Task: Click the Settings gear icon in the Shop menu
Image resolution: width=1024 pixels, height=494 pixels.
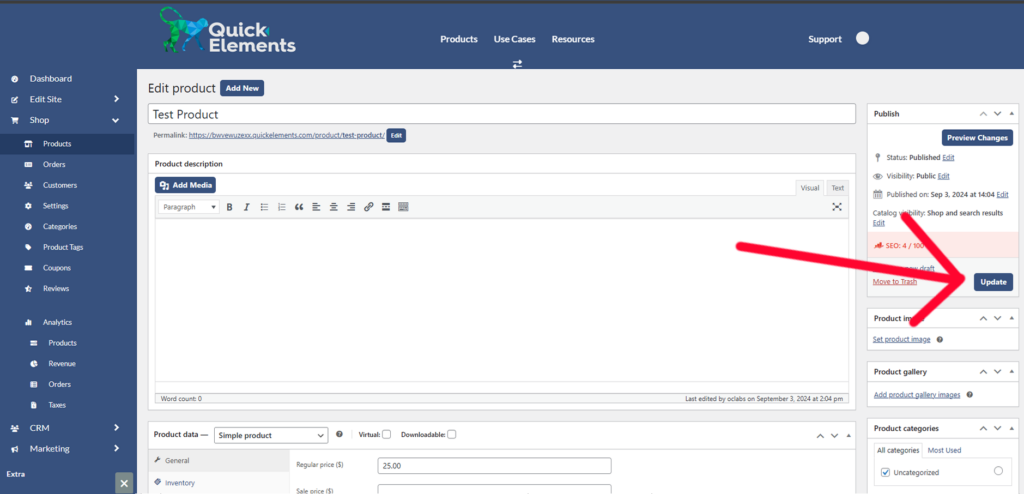Action: point(28,206)
